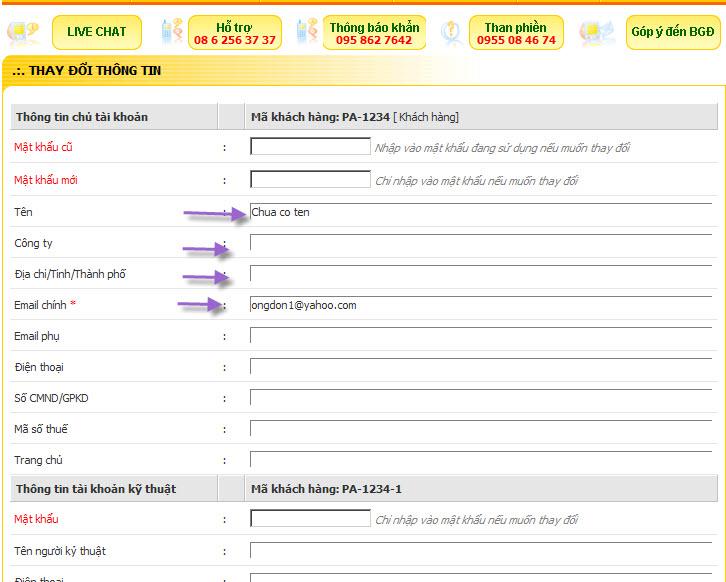Click the phone icon beside Hỗ trợ
Image resolution: width=726 pixels, height=582 pixels.
pos(171,32)
